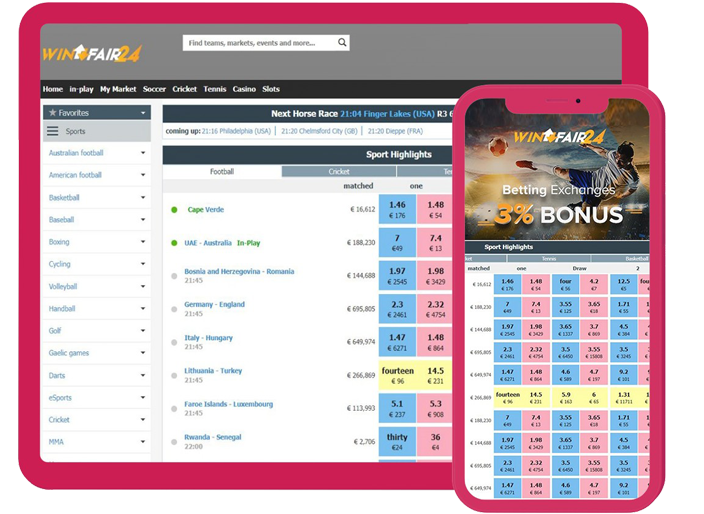Expand Baseball sidebar arrow
This screenshot has height=514, width=704.
(143, 220)
